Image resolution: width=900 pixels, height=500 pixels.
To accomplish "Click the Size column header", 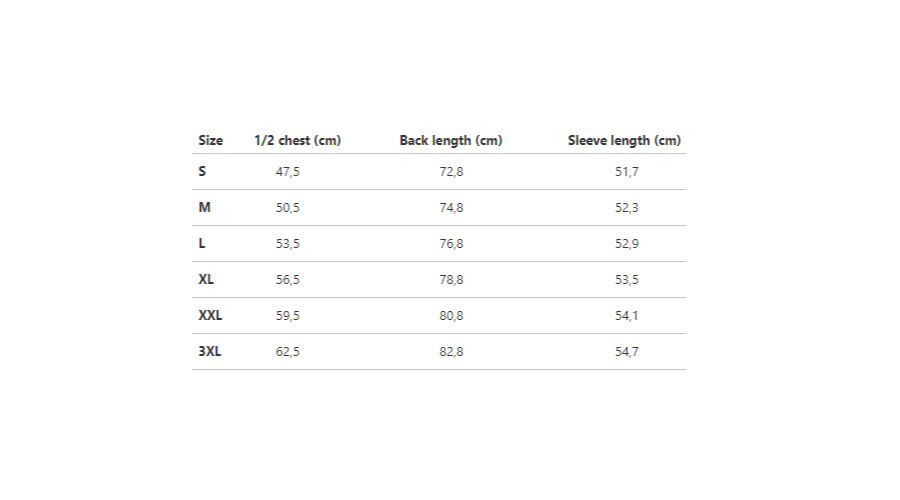I will tap(210, 141).
